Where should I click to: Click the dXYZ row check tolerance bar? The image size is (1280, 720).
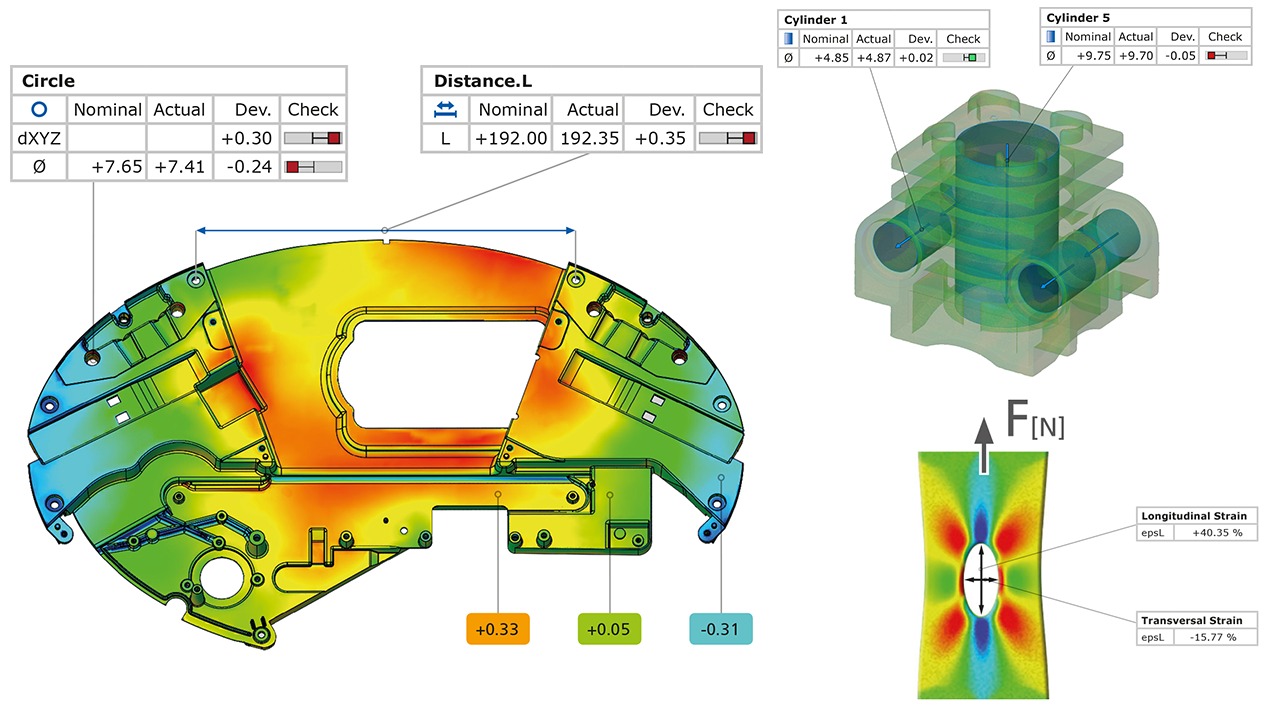click(313, 138)
